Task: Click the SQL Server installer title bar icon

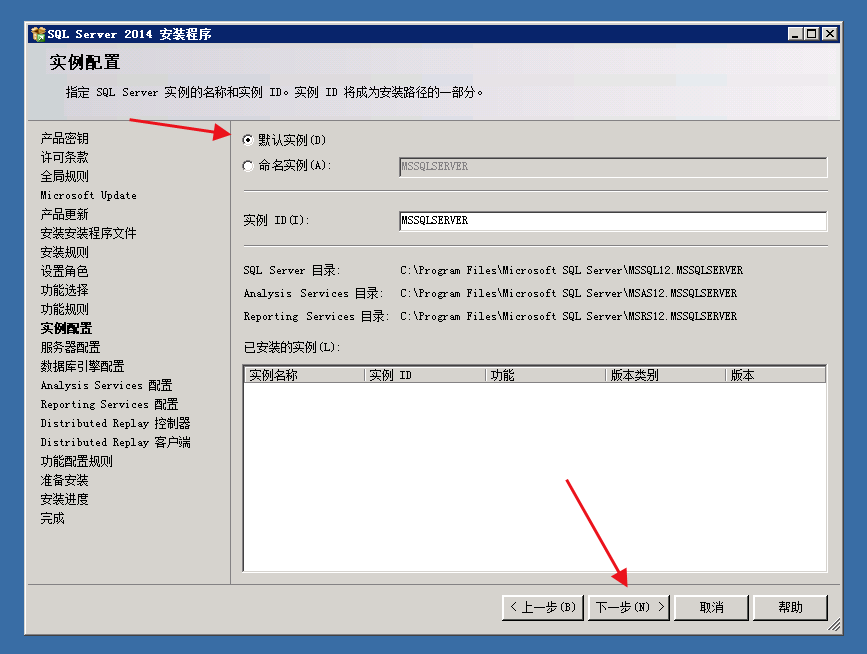Action: click(38, 34)
